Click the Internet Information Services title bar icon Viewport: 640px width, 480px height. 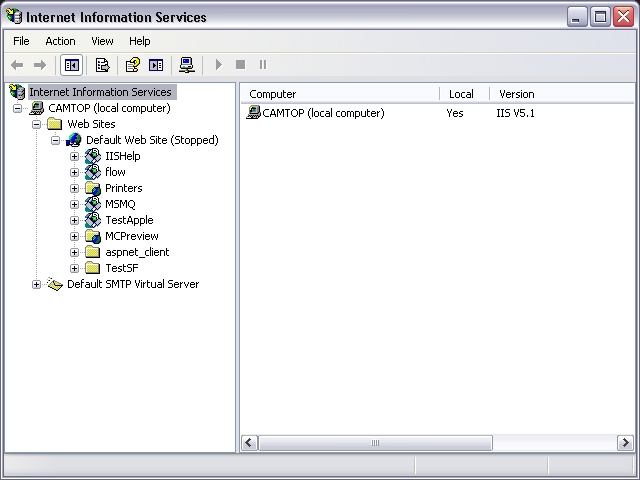tap(14, 16)
